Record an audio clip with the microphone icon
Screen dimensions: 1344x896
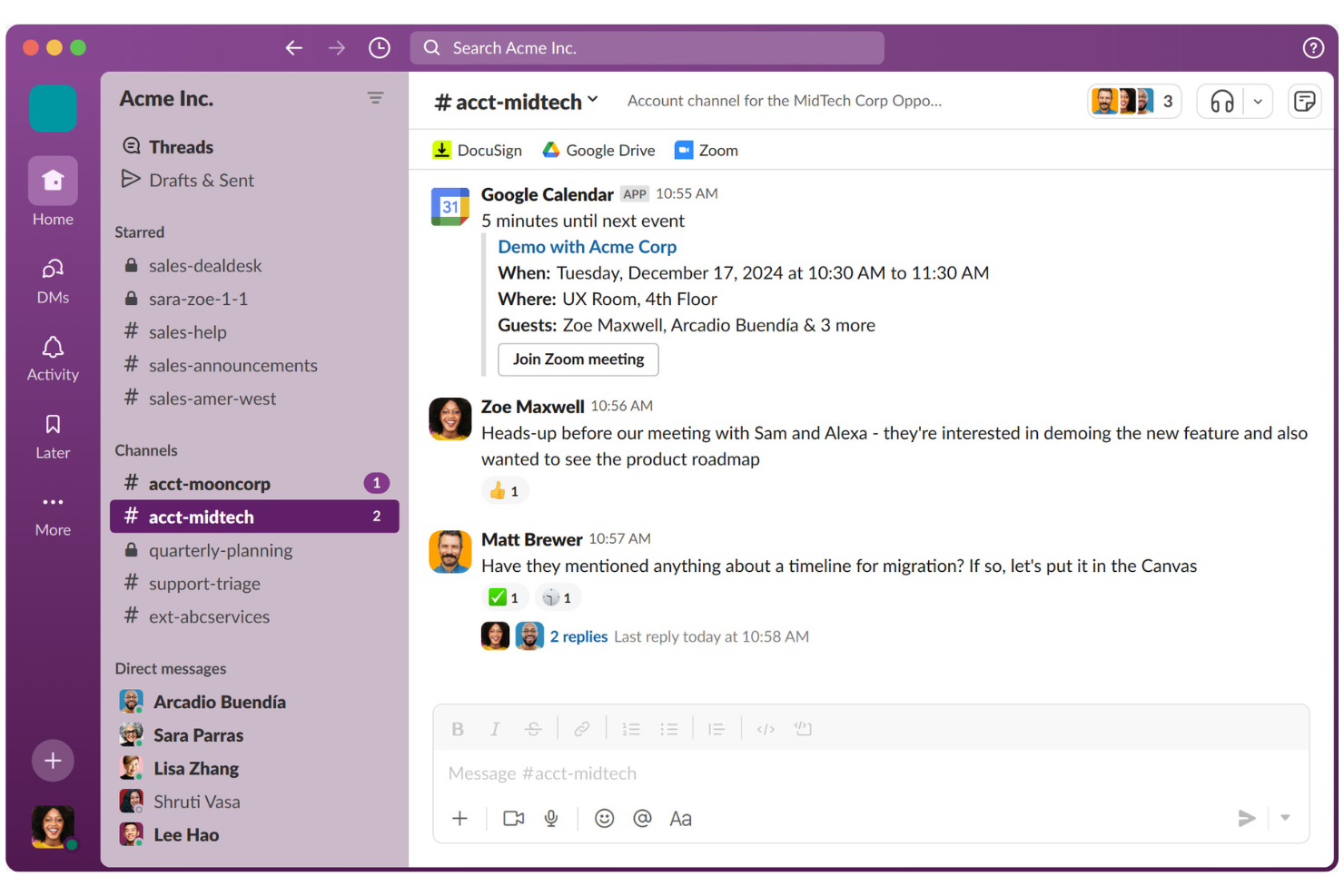(x=551, y=818)
